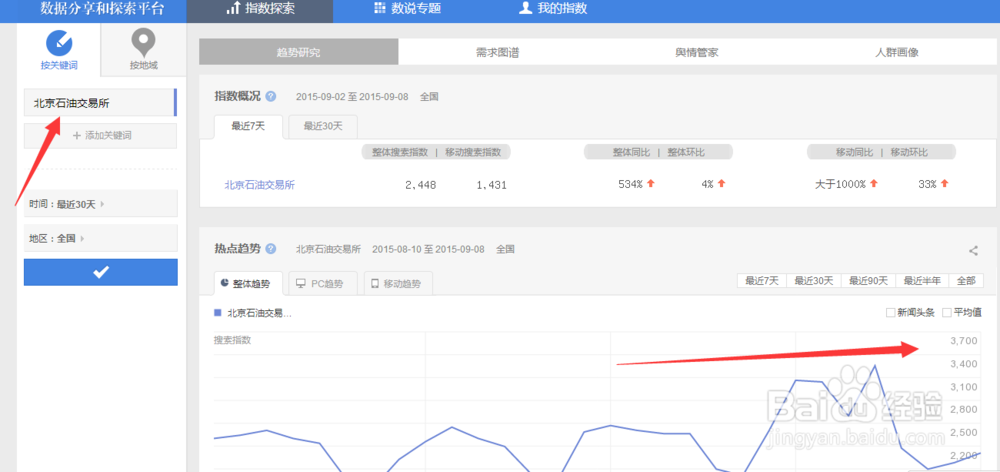Click the 按关键词 keyword icon

coord(59,43)
